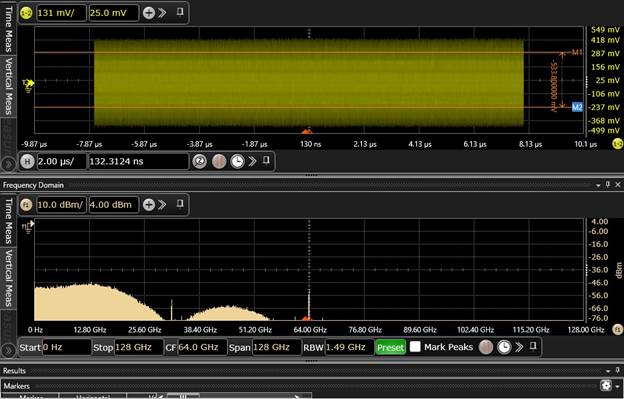The height and width of the screenshot is (399, 624).
Task: Pin the horizontal toolbar
Action: [x=266, y=160]
